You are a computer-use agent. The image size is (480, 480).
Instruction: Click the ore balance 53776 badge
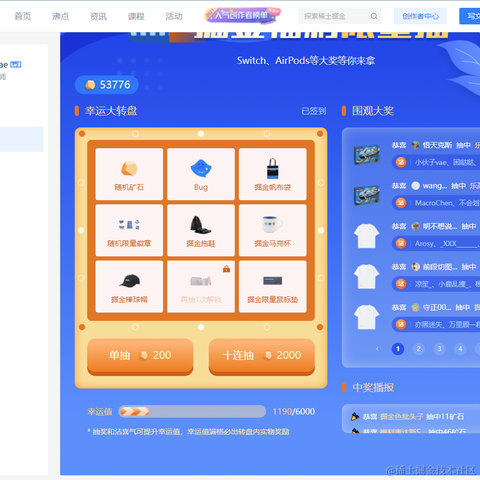[x=107, y=85]
